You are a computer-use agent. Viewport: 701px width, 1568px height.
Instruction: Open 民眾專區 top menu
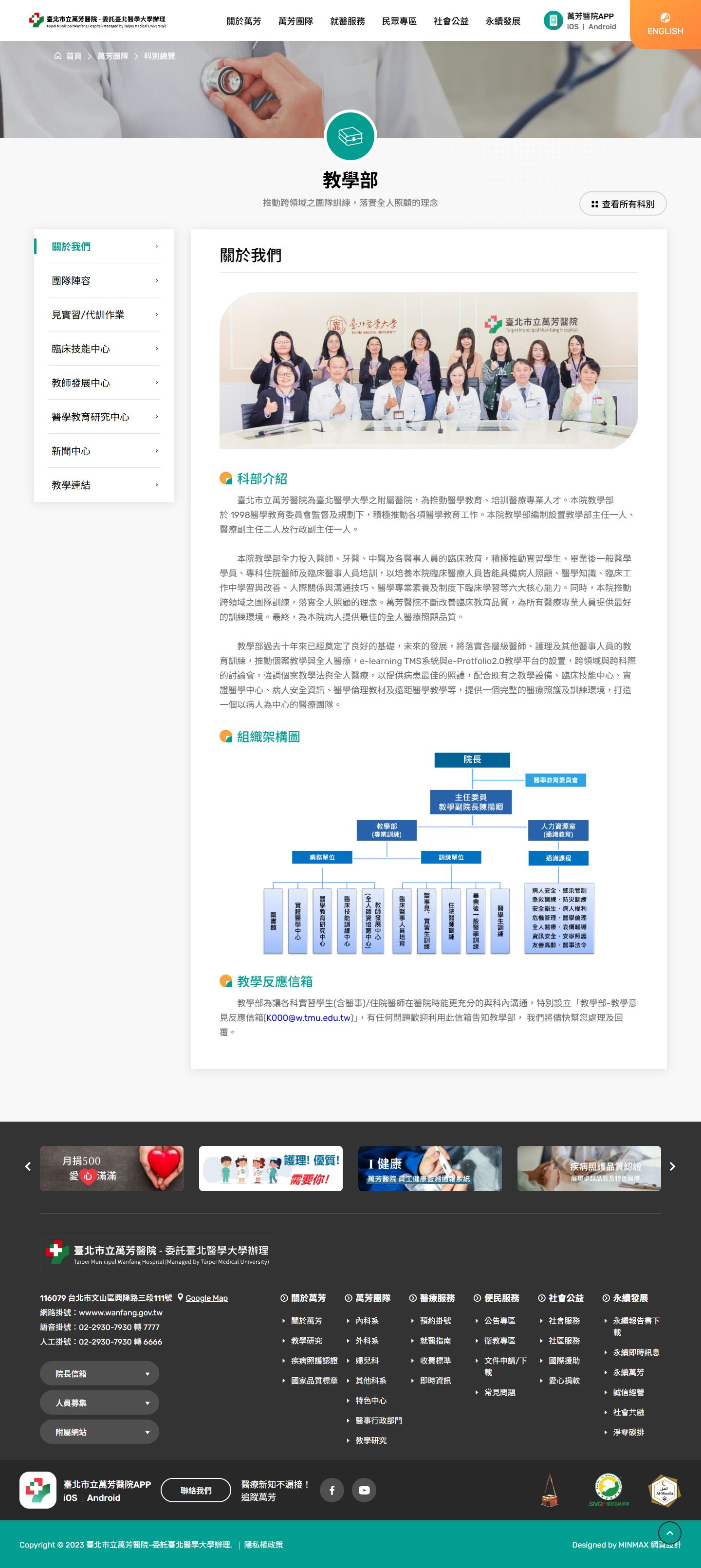[399, 21]
